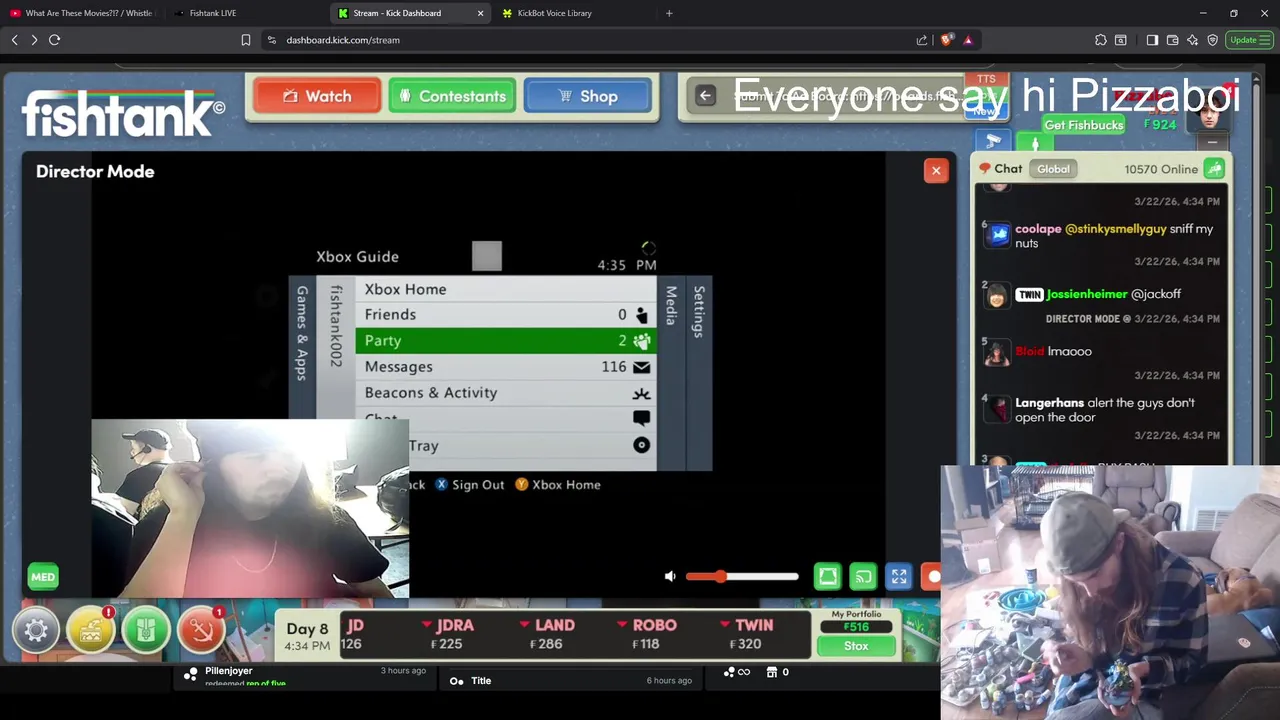This screenshot has width=1280, height=720.
Task: Reload the page
Action: click(55, 40)
